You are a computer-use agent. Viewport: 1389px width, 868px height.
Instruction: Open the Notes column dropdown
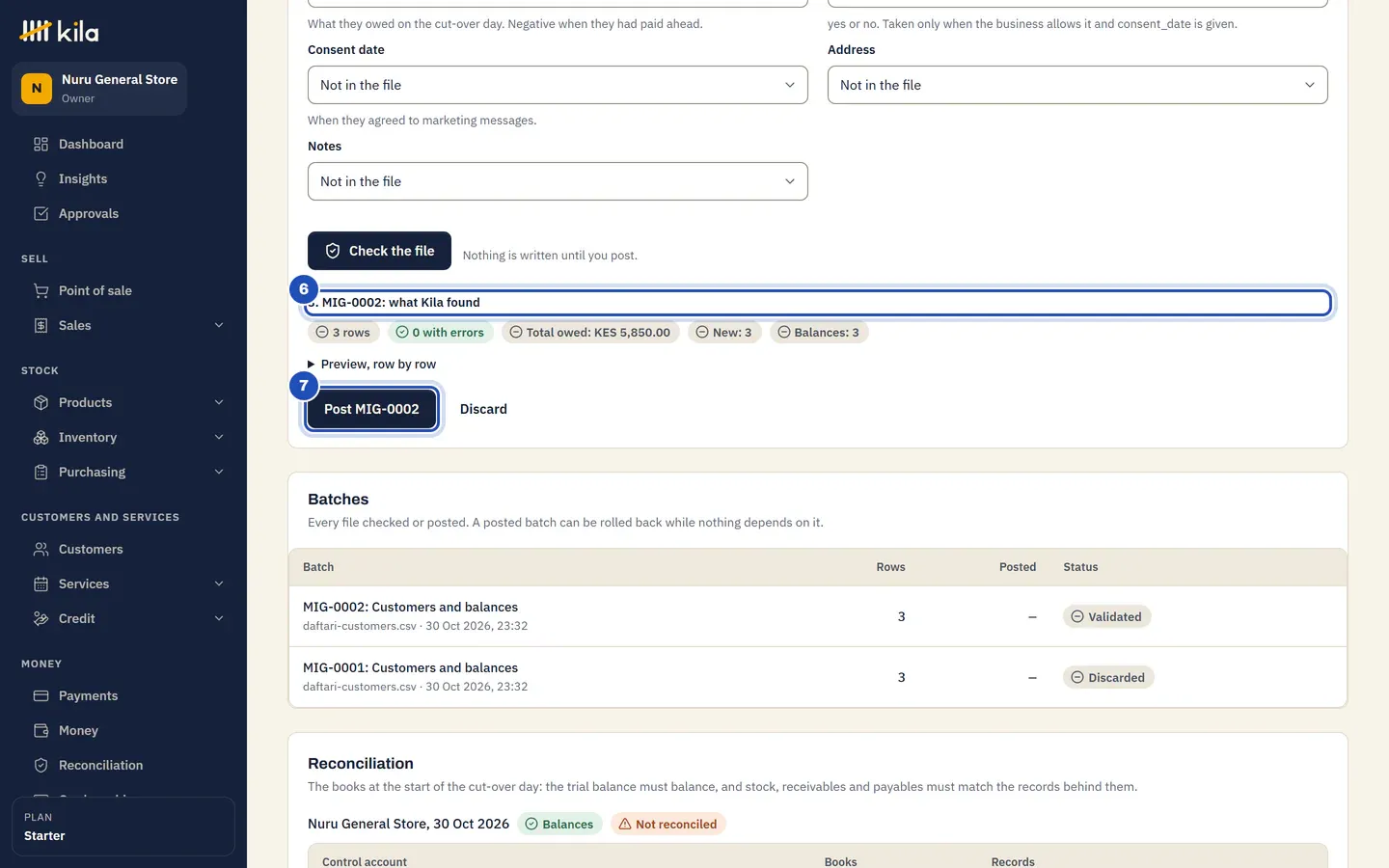click(x=558, y=181)
